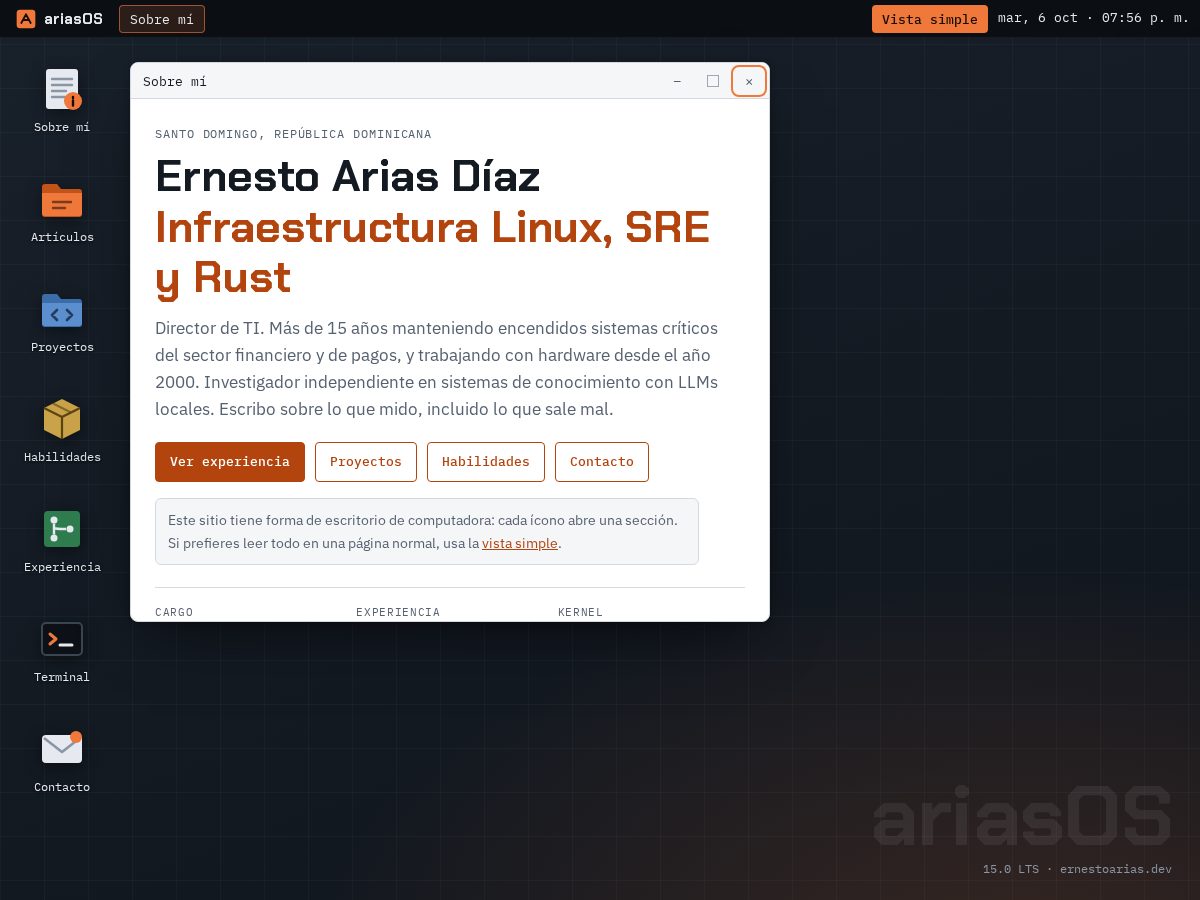Click the Ver experiencia button
Screen dimensions: 1200x900
(230, 462)
